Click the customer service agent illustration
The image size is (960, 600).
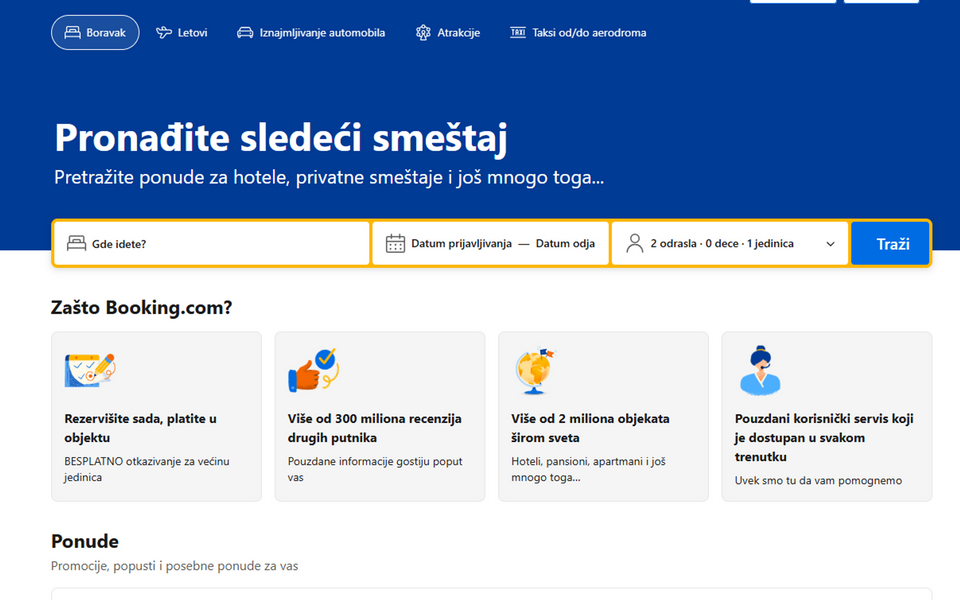tap(760, 370)
